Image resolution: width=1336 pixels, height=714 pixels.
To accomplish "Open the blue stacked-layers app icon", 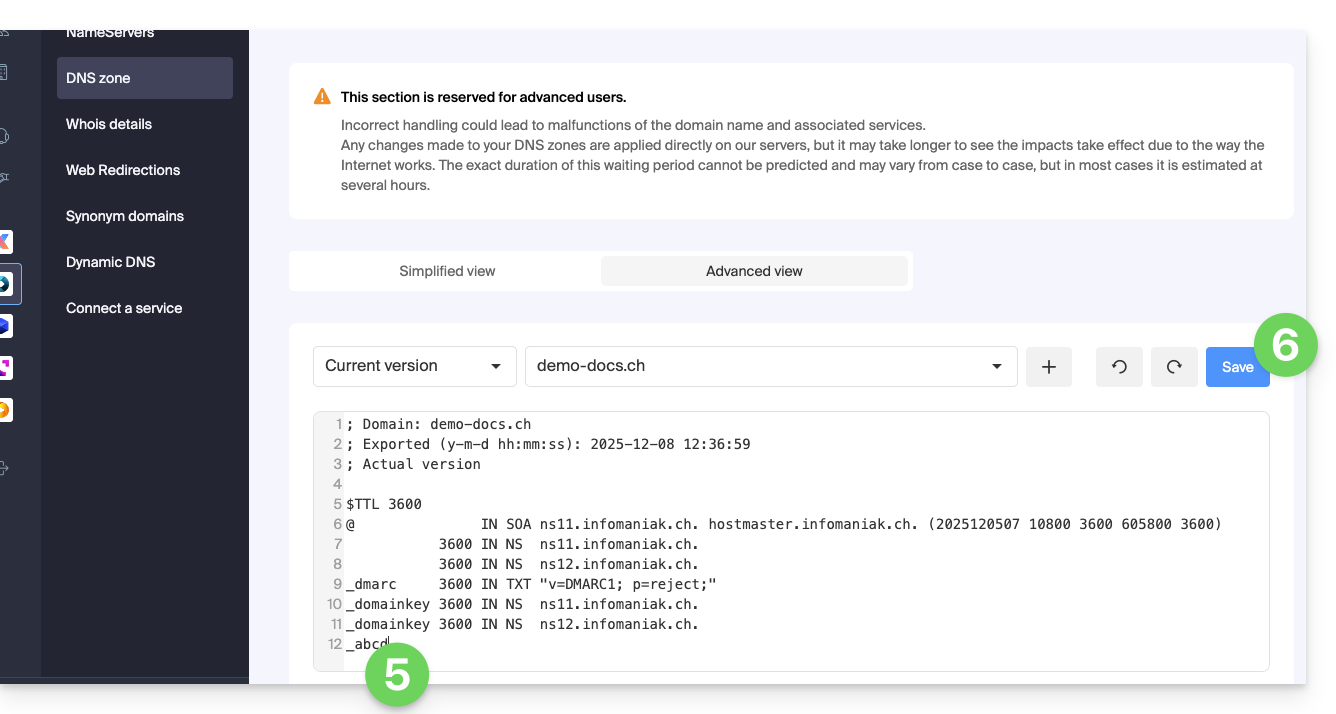I will (5, 326).
